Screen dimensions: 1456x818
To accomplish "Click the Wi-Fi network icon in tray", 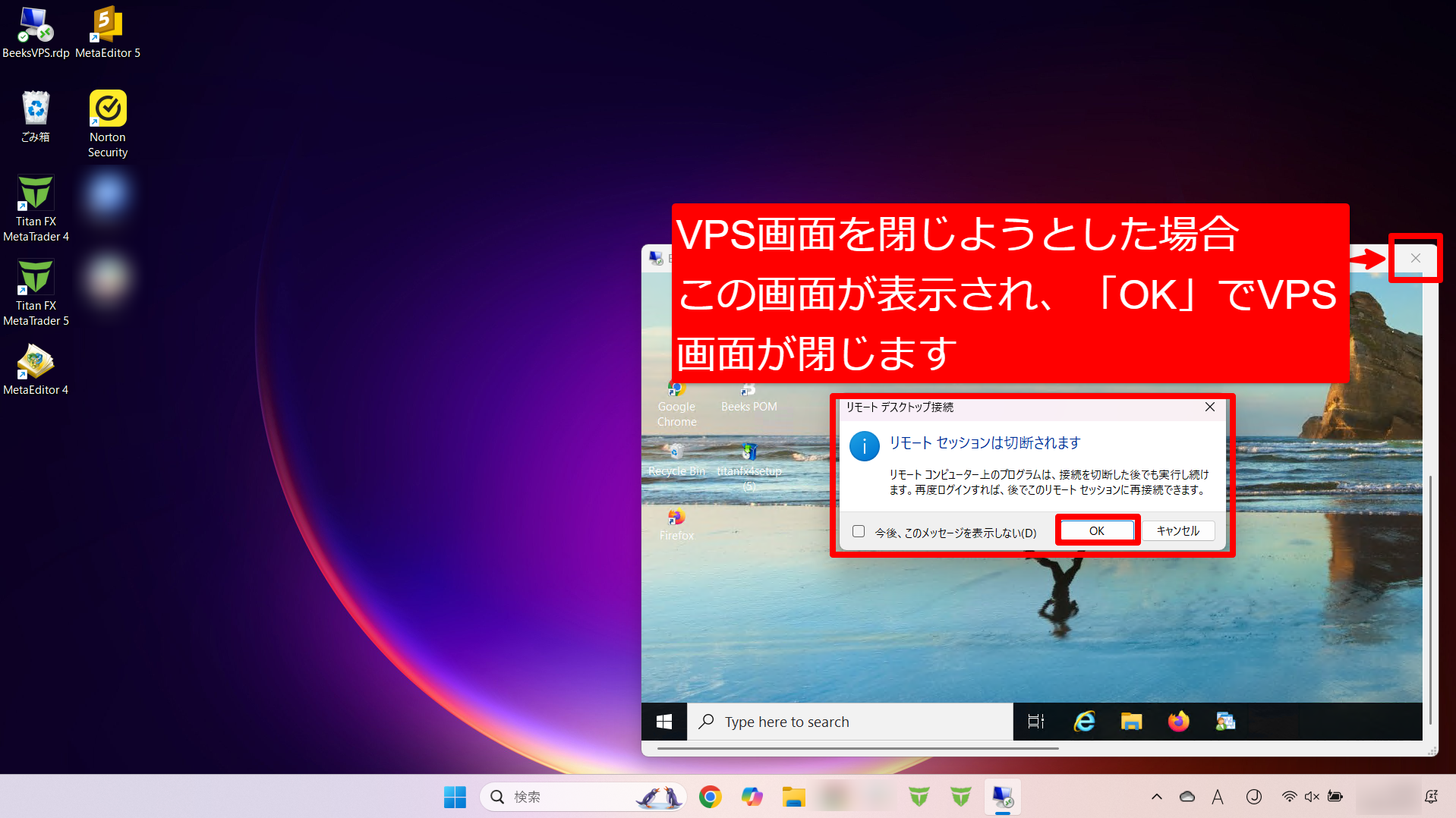I will (1289, 797).
